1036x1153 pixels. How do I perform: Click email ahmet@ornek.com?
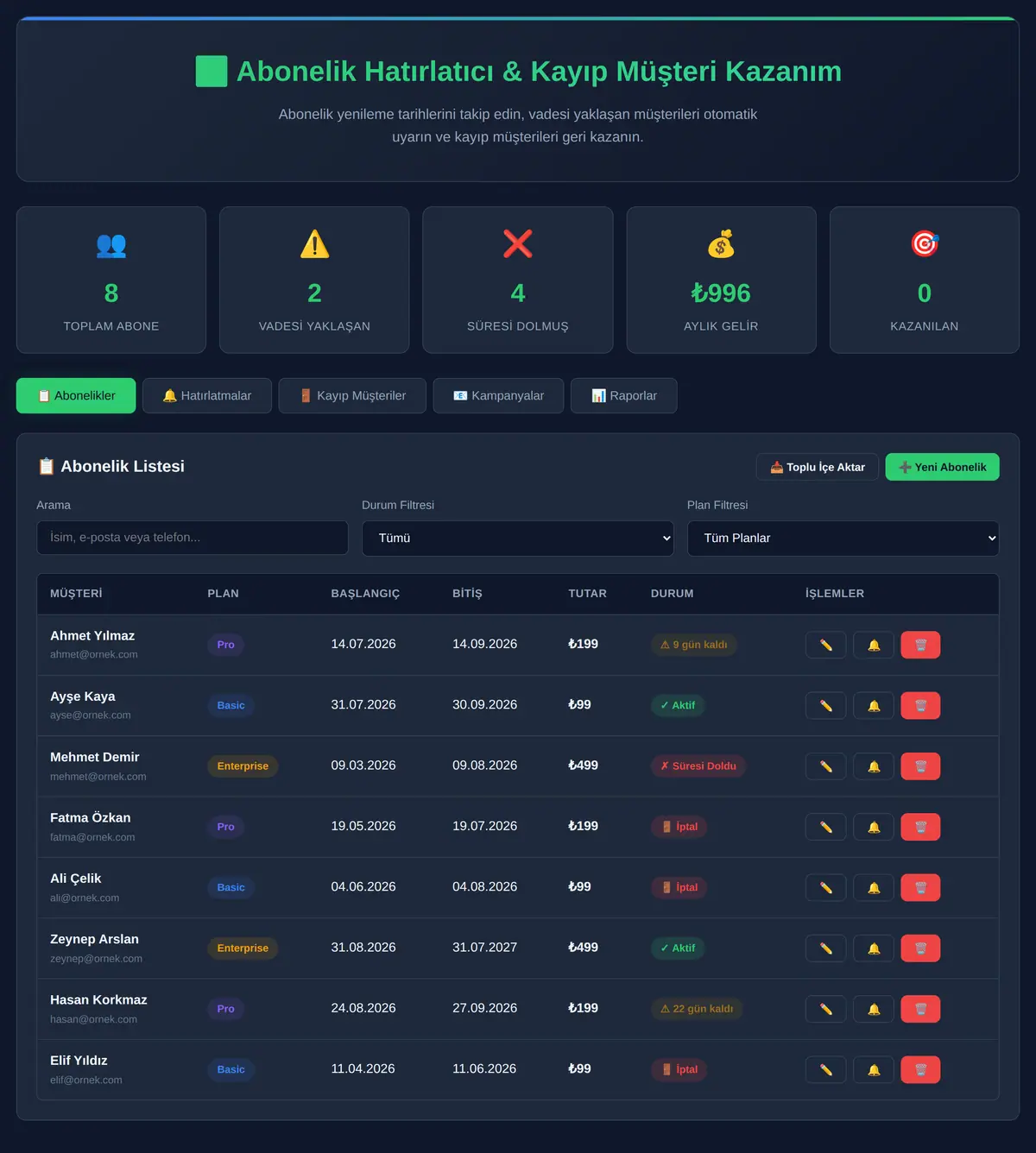point(94,654)
